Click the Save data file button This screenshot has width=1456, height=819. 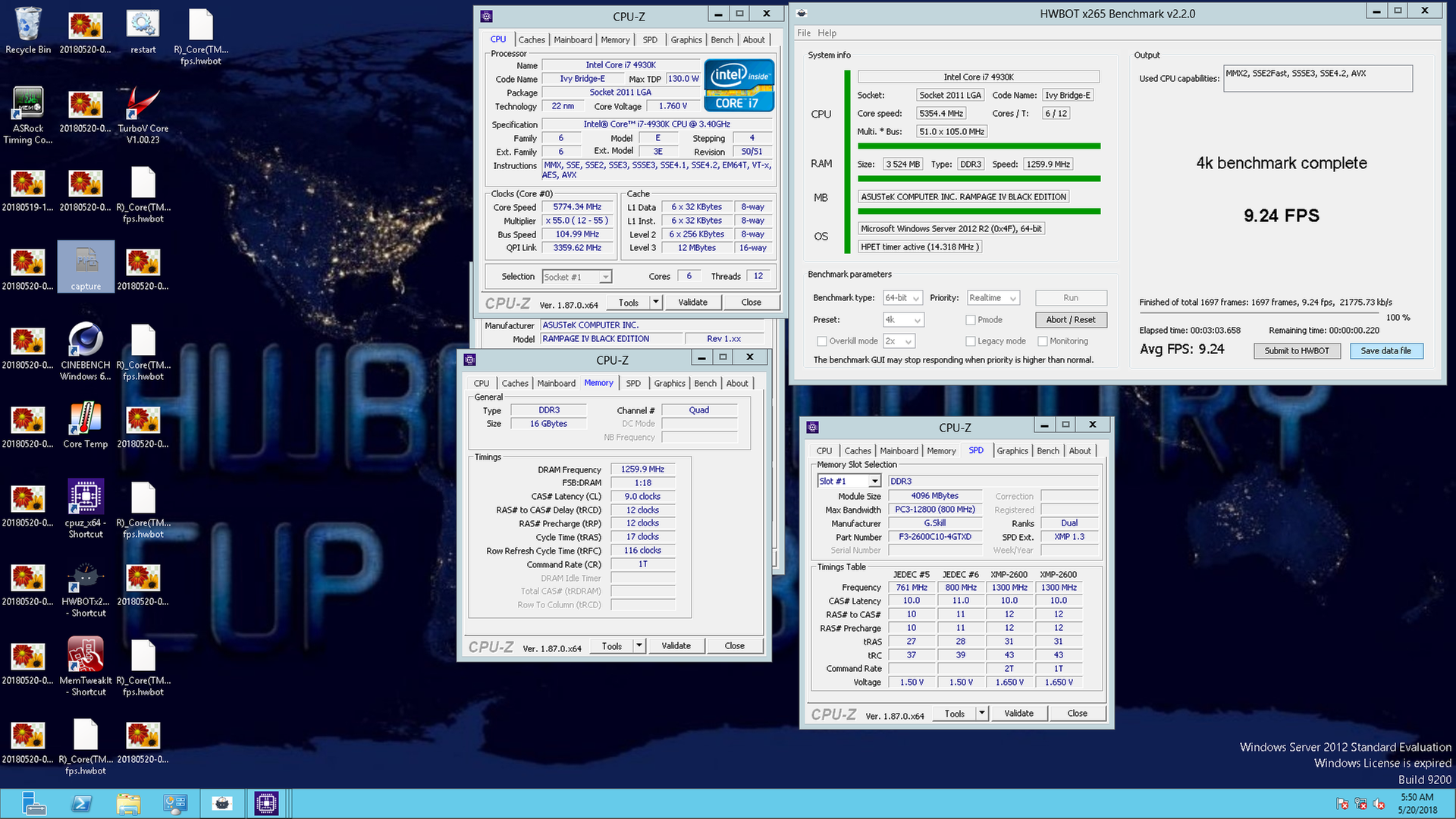click(1385, 350)
